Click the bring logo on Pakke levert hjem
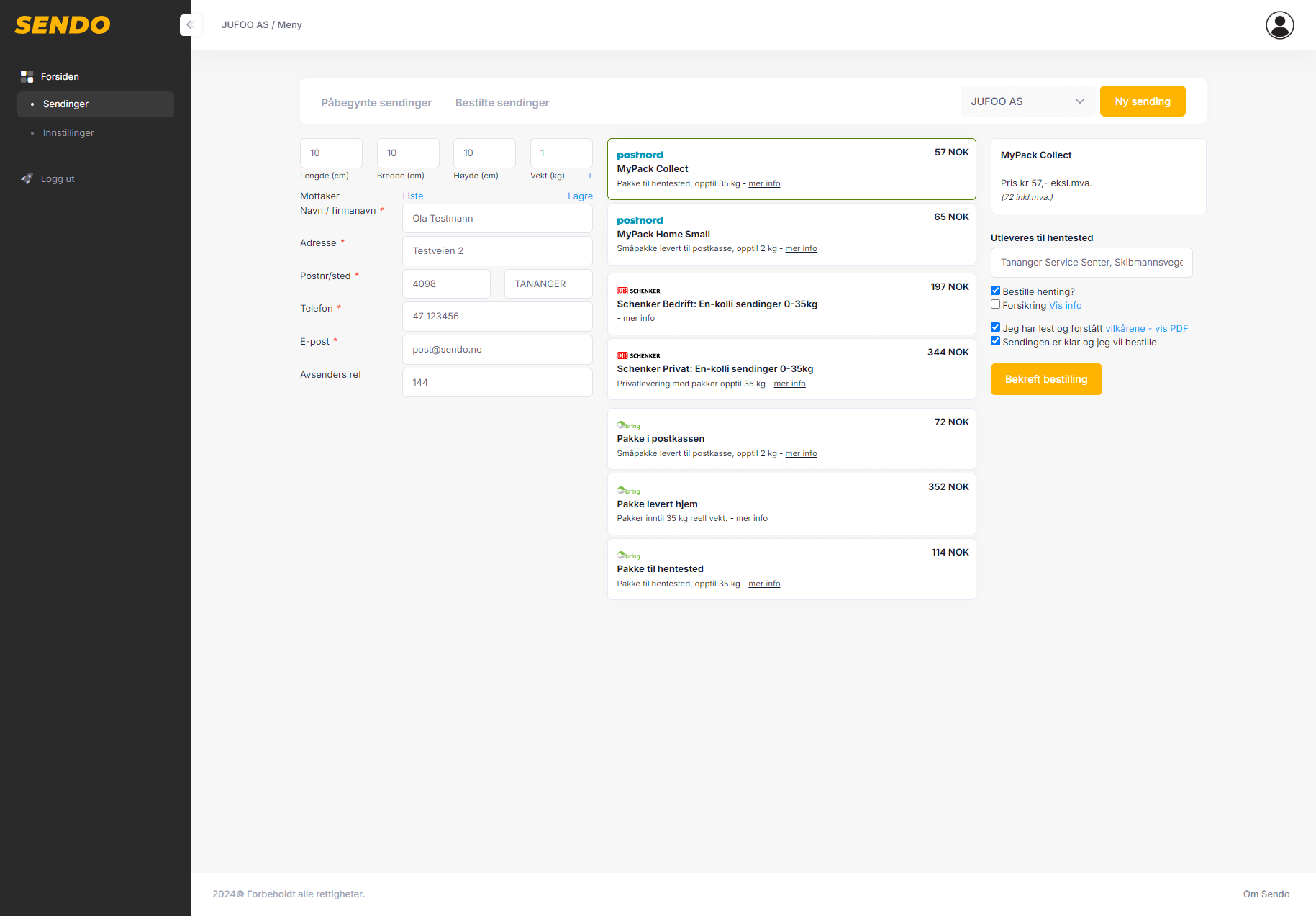This screenshot has width=1316, height=916. coord(628,491)
